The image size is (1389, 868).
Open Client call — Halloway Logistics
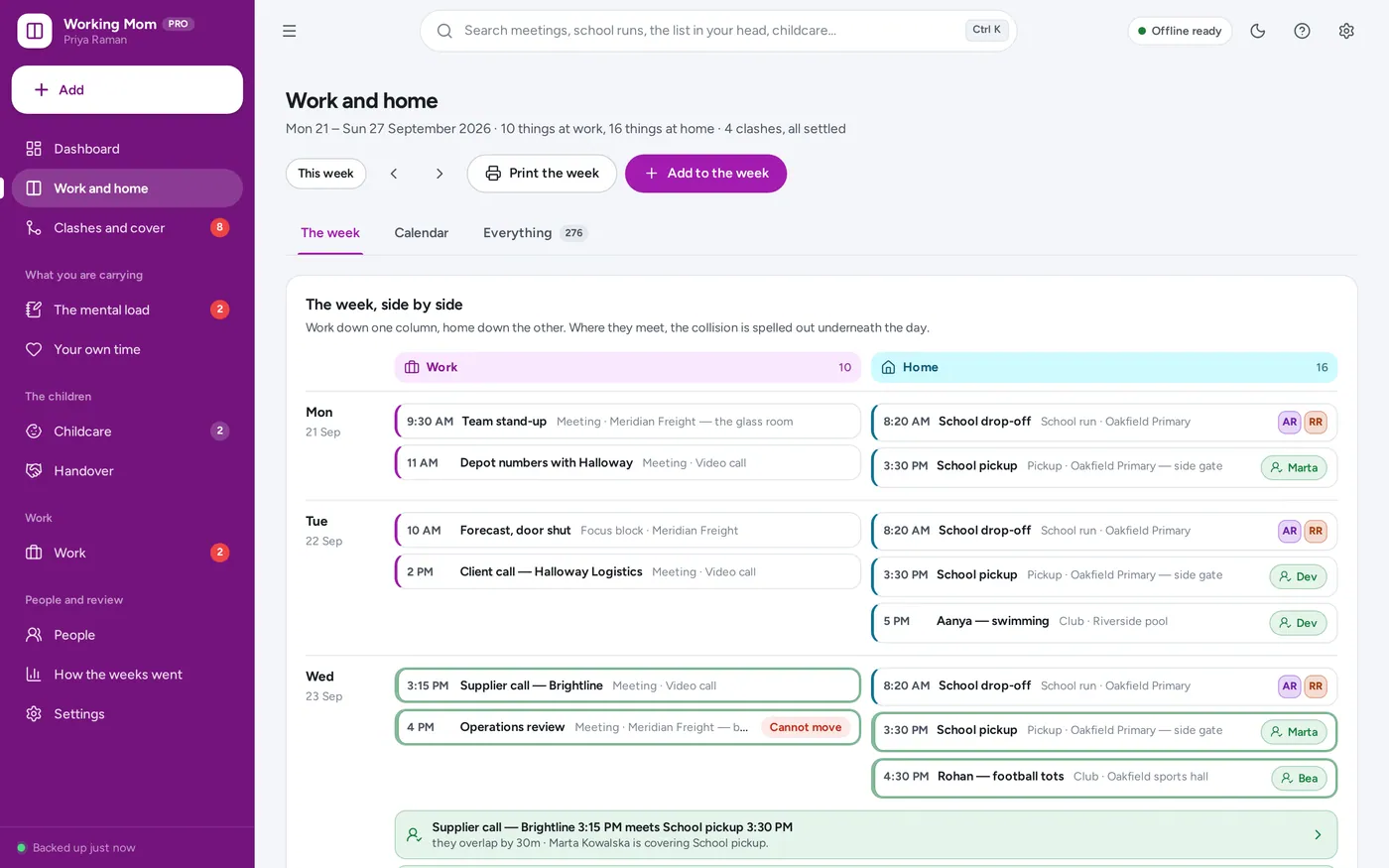pyautogui.click(x=628, y=572)
